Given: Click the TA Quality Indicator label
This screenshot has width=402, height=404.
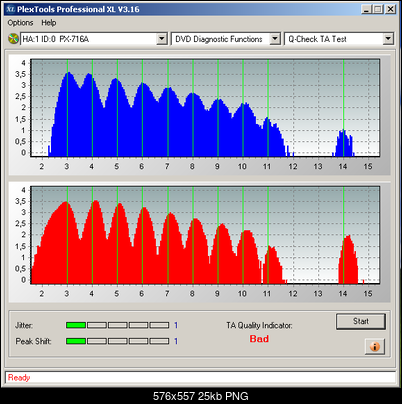Looking at the screenshot, I should (259, 325).
